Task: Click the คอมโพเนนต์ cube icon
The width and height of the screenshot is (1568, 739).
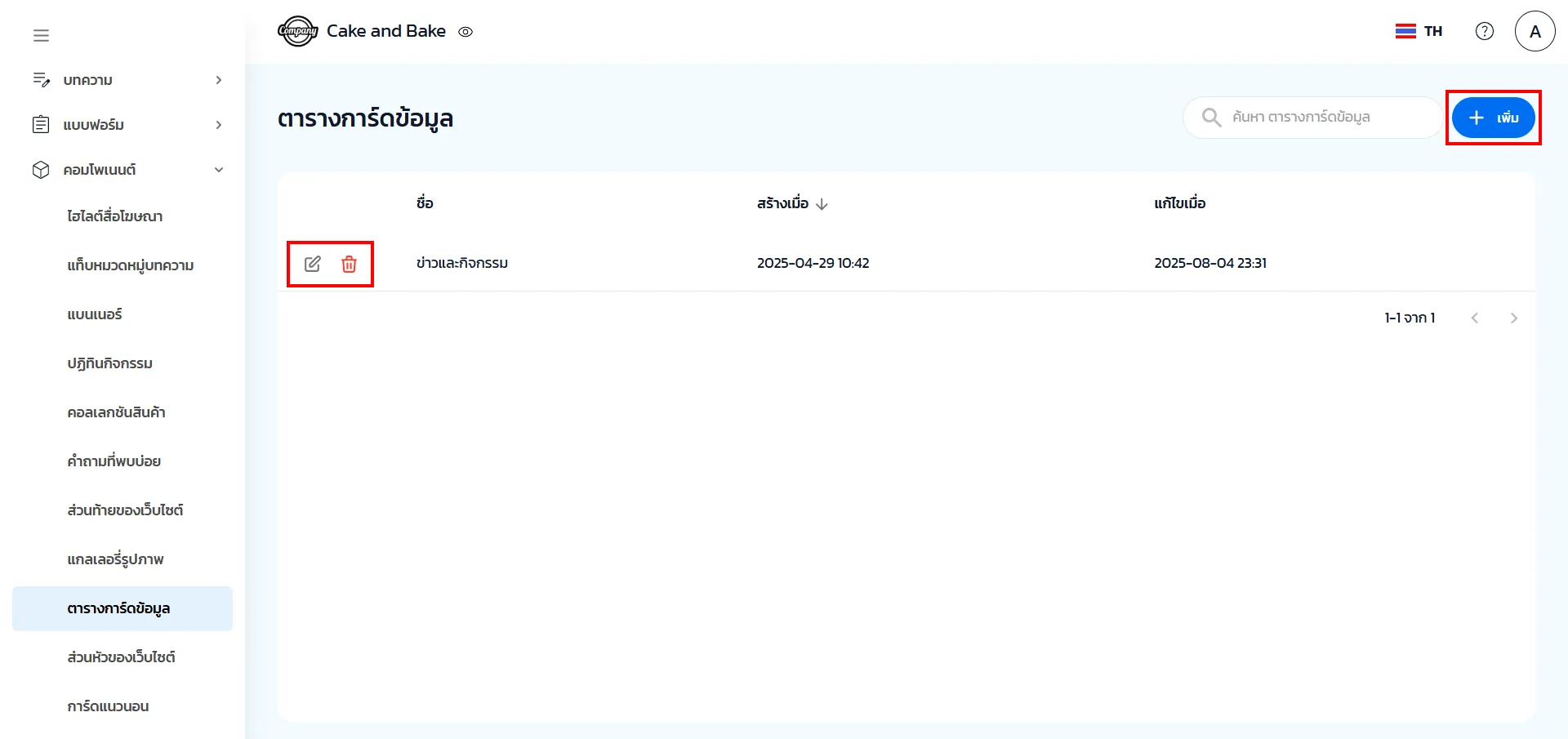Action: (41, 170)
